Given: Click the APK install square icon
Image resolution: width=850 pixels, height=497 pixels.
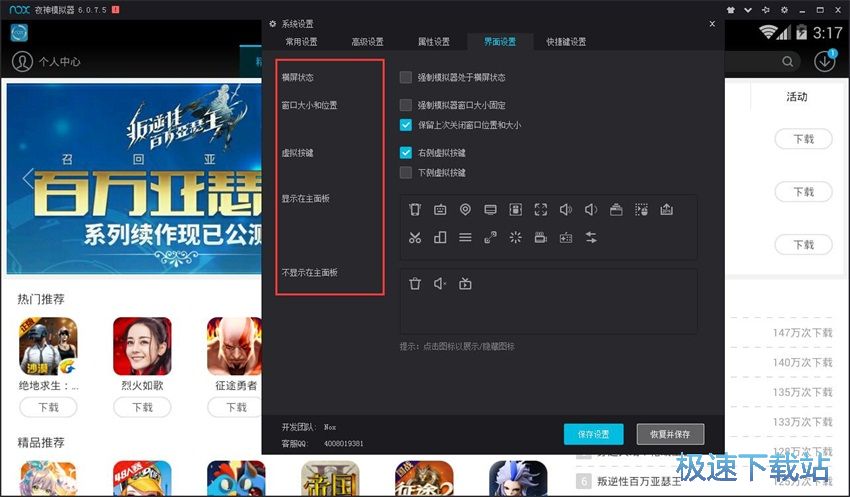Looking at the screenshot, I should tap(516, 209).
